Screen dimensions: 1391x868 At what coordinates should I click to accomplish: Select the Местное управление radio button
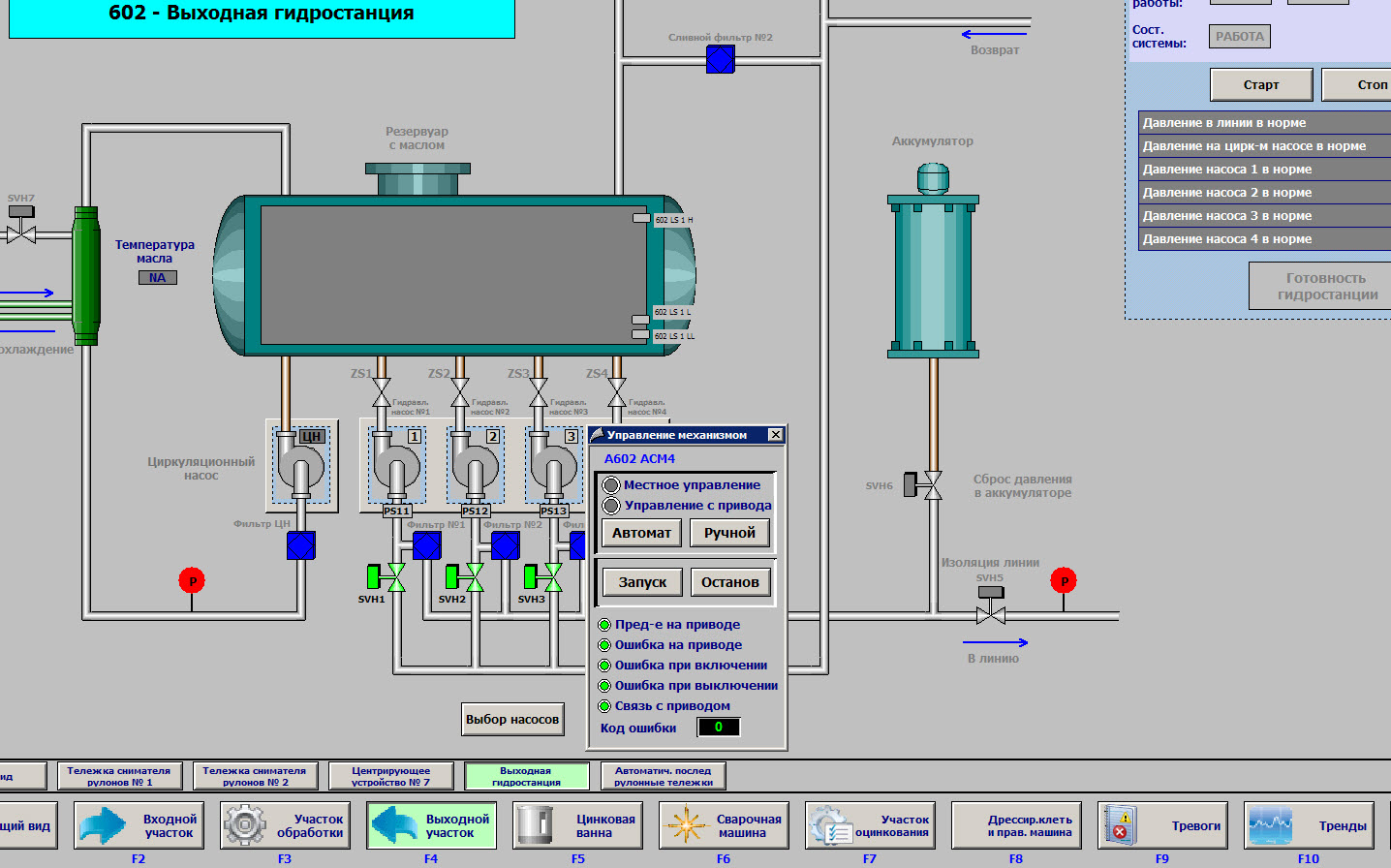click(611, 485)
